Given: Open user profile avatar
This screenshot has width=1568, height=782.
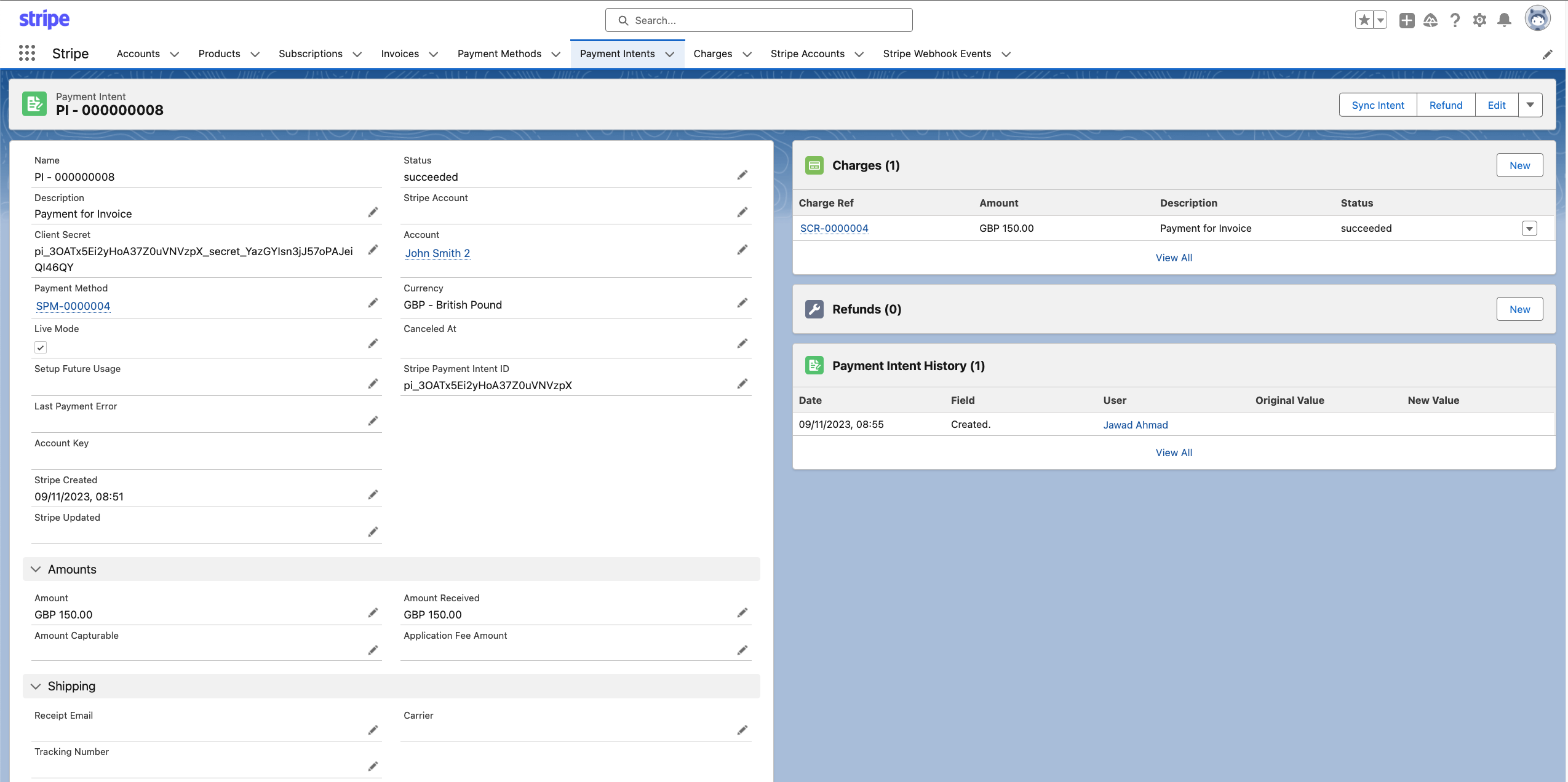Looking at the screenshot, I should pos(1537,19).
